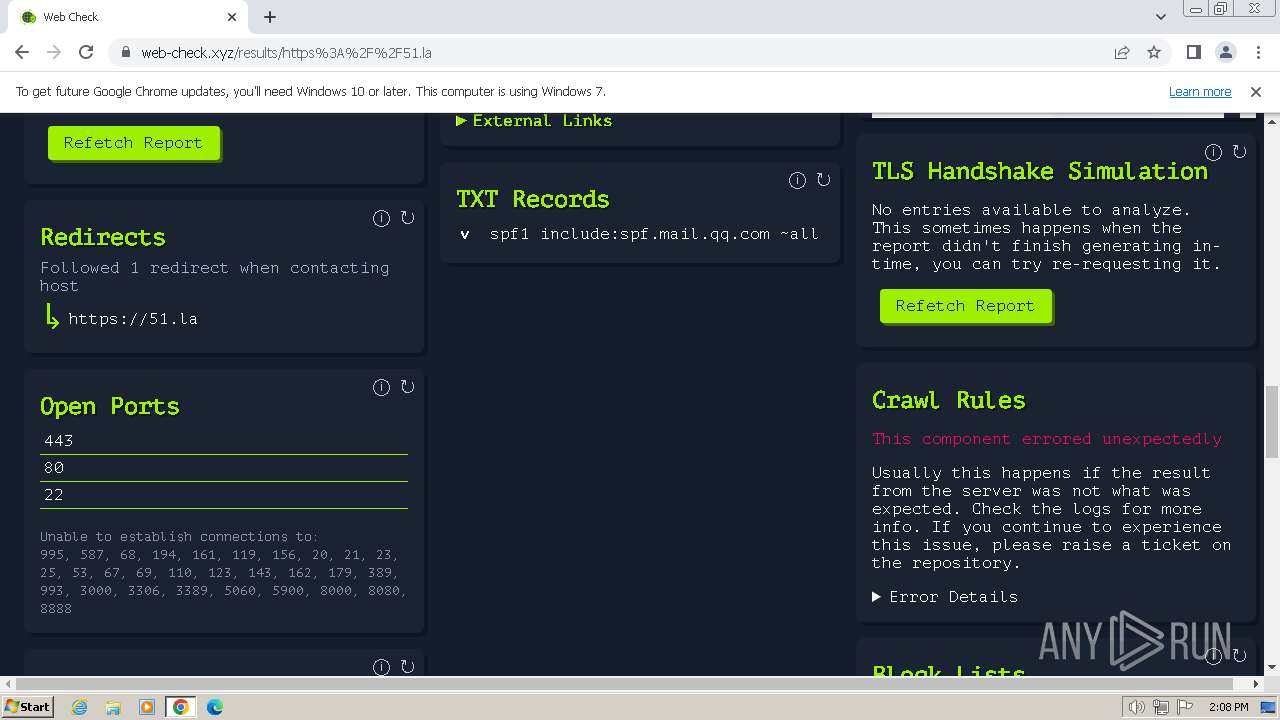The width and height of the screenshot is (1280, 720).
Task: Switch to Chrome in the taskbar
Action: click(181, 707)
